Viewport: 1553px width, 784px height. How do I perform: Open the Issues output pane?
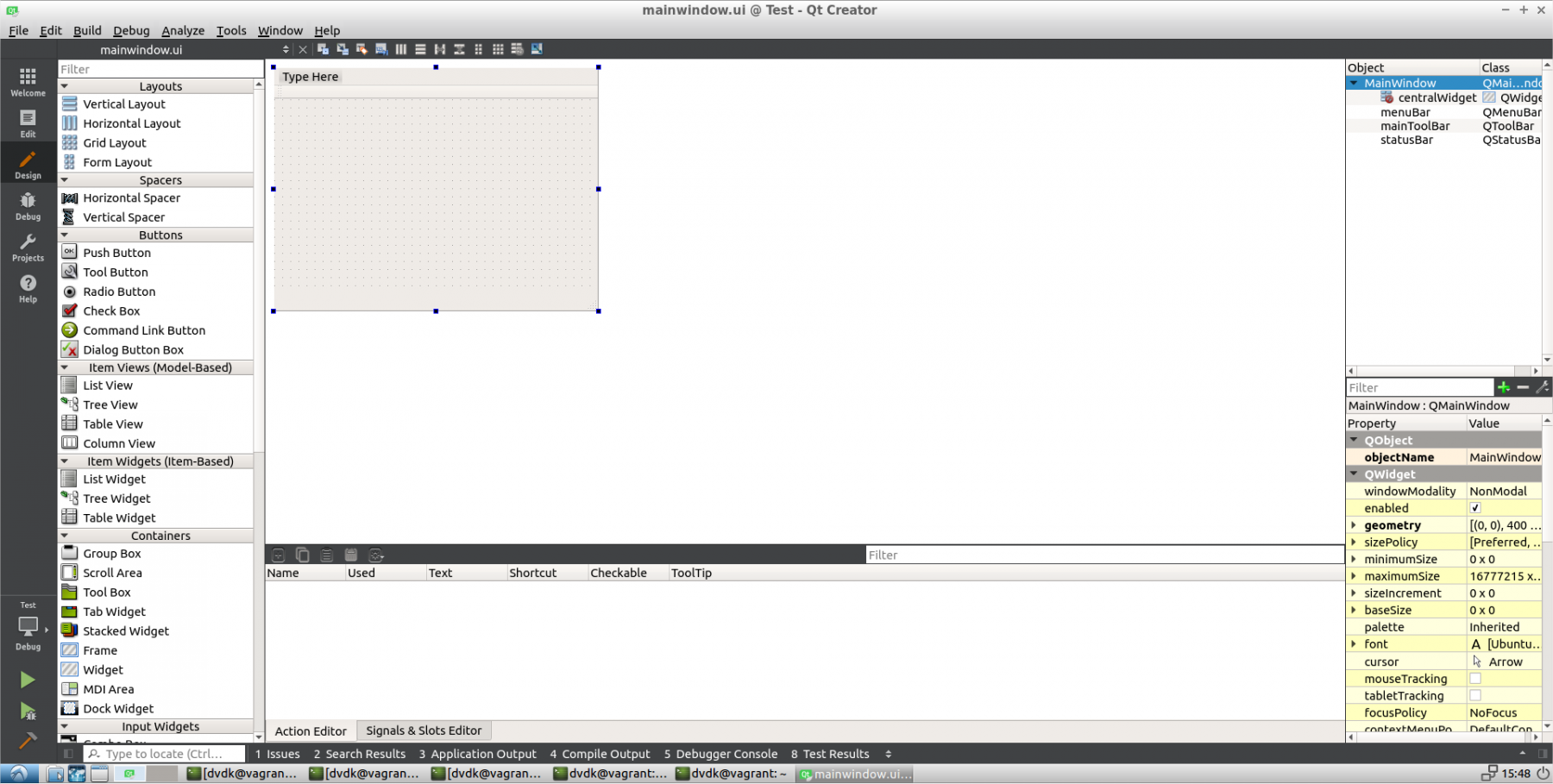point(278,754)
